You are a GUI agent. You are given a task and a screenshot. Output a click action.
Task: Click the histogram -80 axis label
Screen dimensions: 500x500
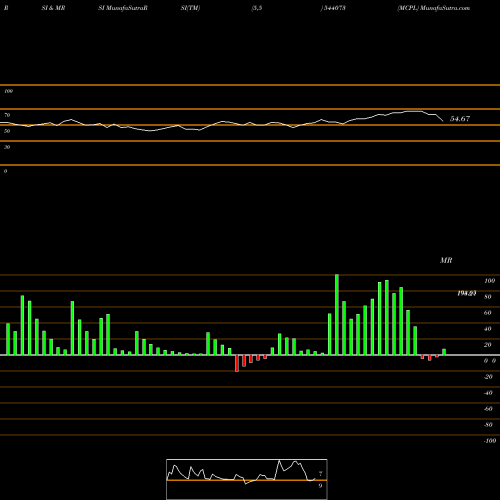click(488, 425)
